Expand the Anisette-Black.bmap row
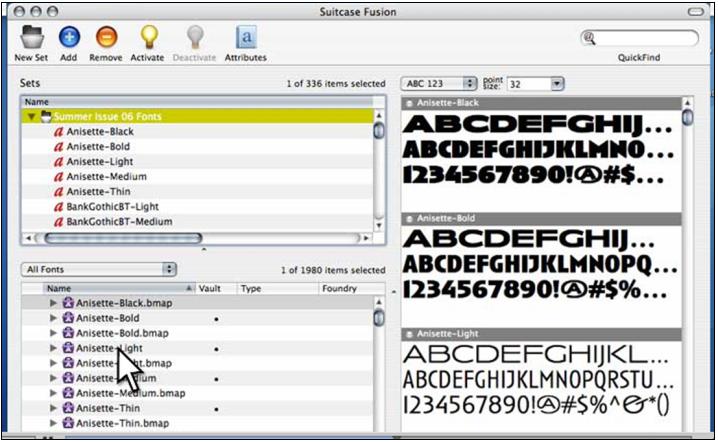 [53, 303]
